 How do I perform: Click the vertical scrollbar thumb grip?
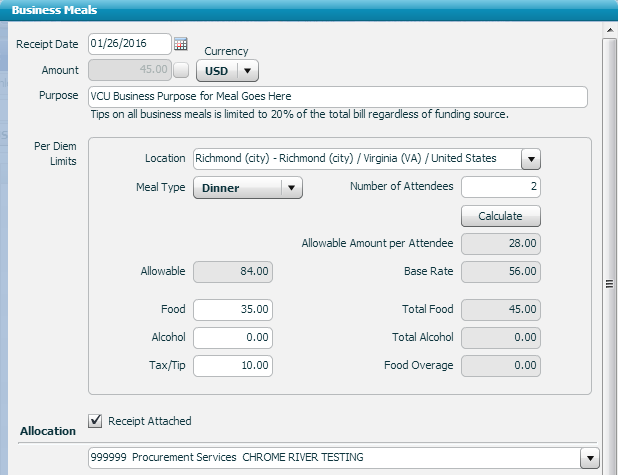click(x=609, y=284)
